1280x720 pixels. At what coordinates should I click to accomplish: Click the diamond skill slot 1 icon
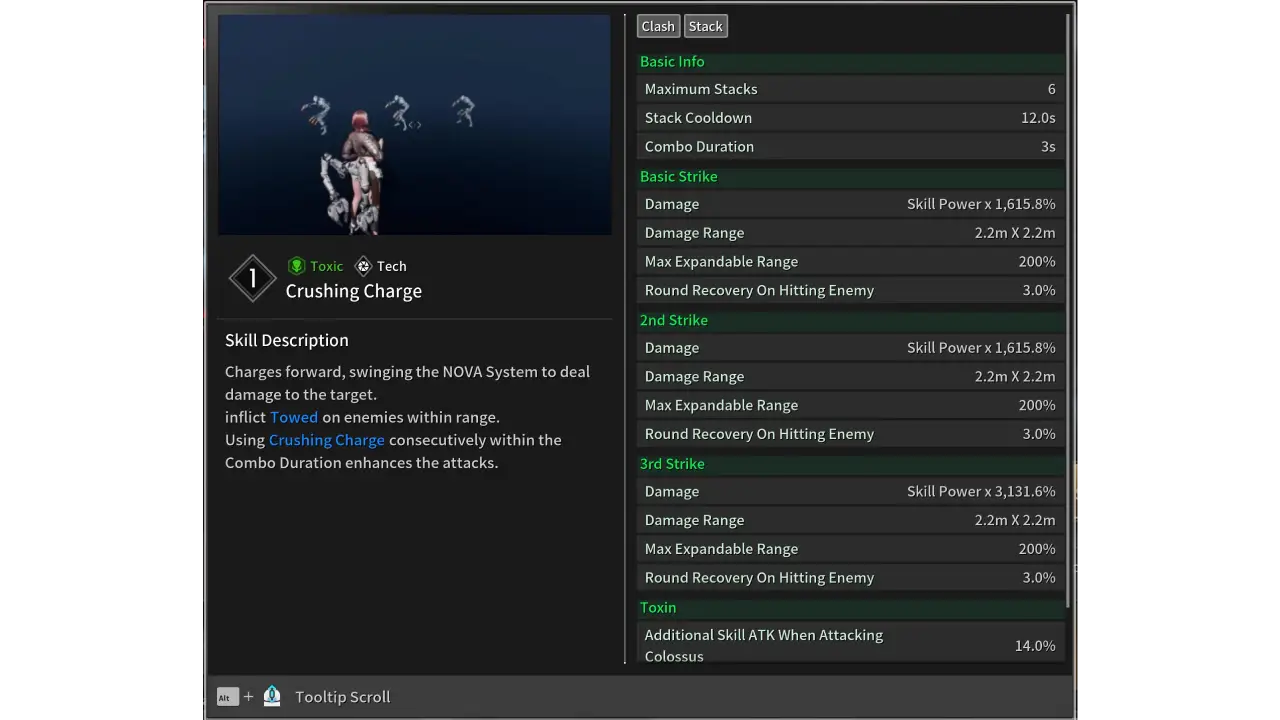click(x=252, y=278)
